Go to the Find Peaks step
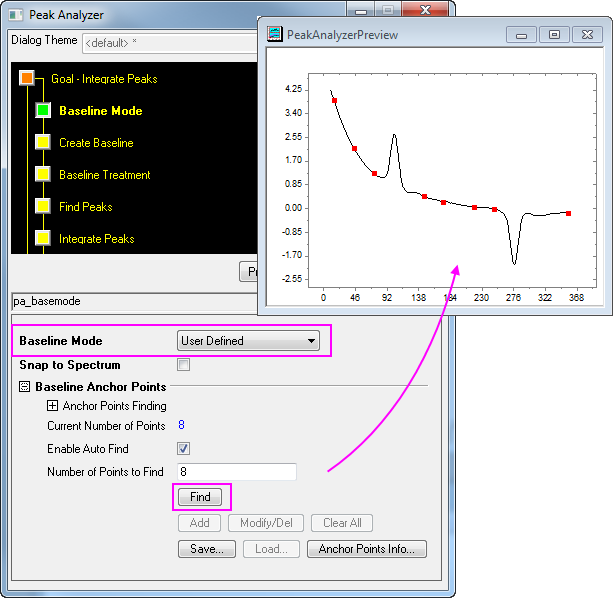 click(86, 207)
